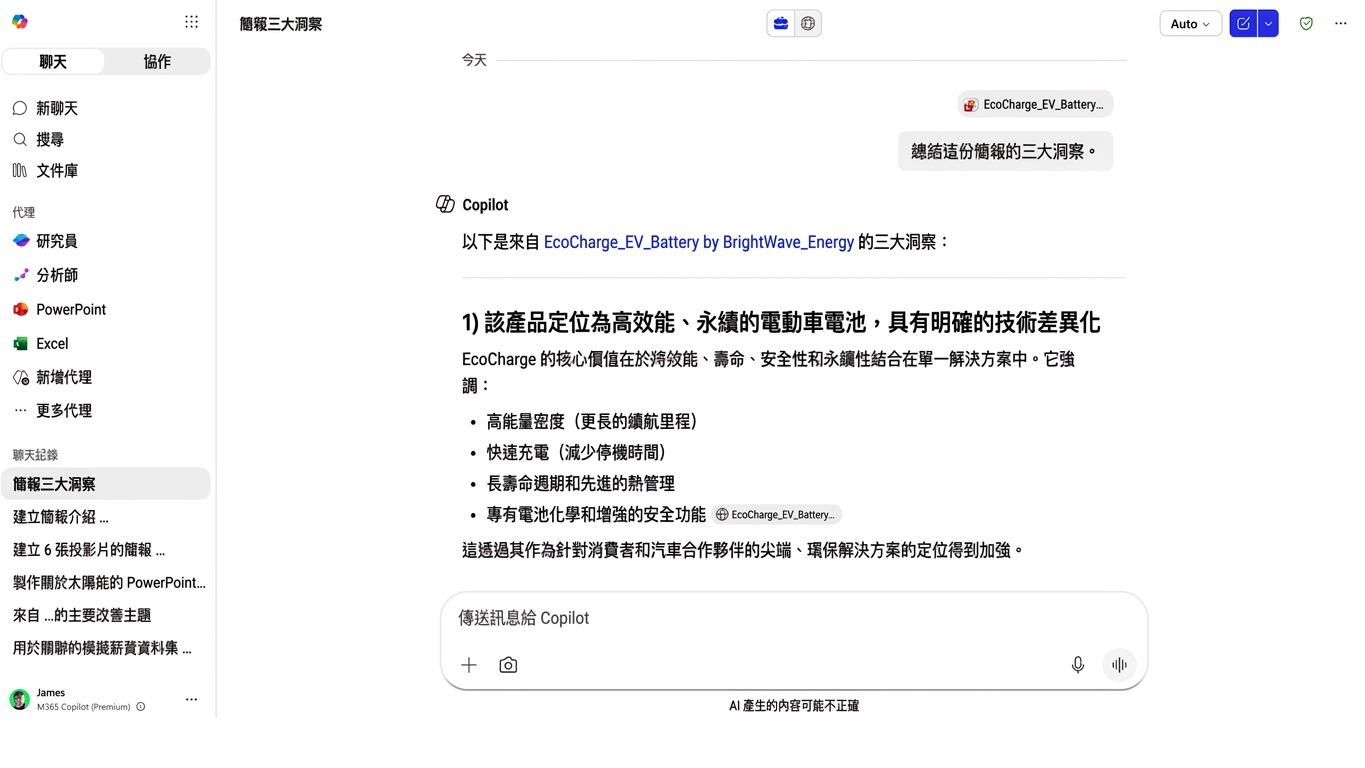Click bullet 長壽命週期和先進的熱管理

coord(581,484)
